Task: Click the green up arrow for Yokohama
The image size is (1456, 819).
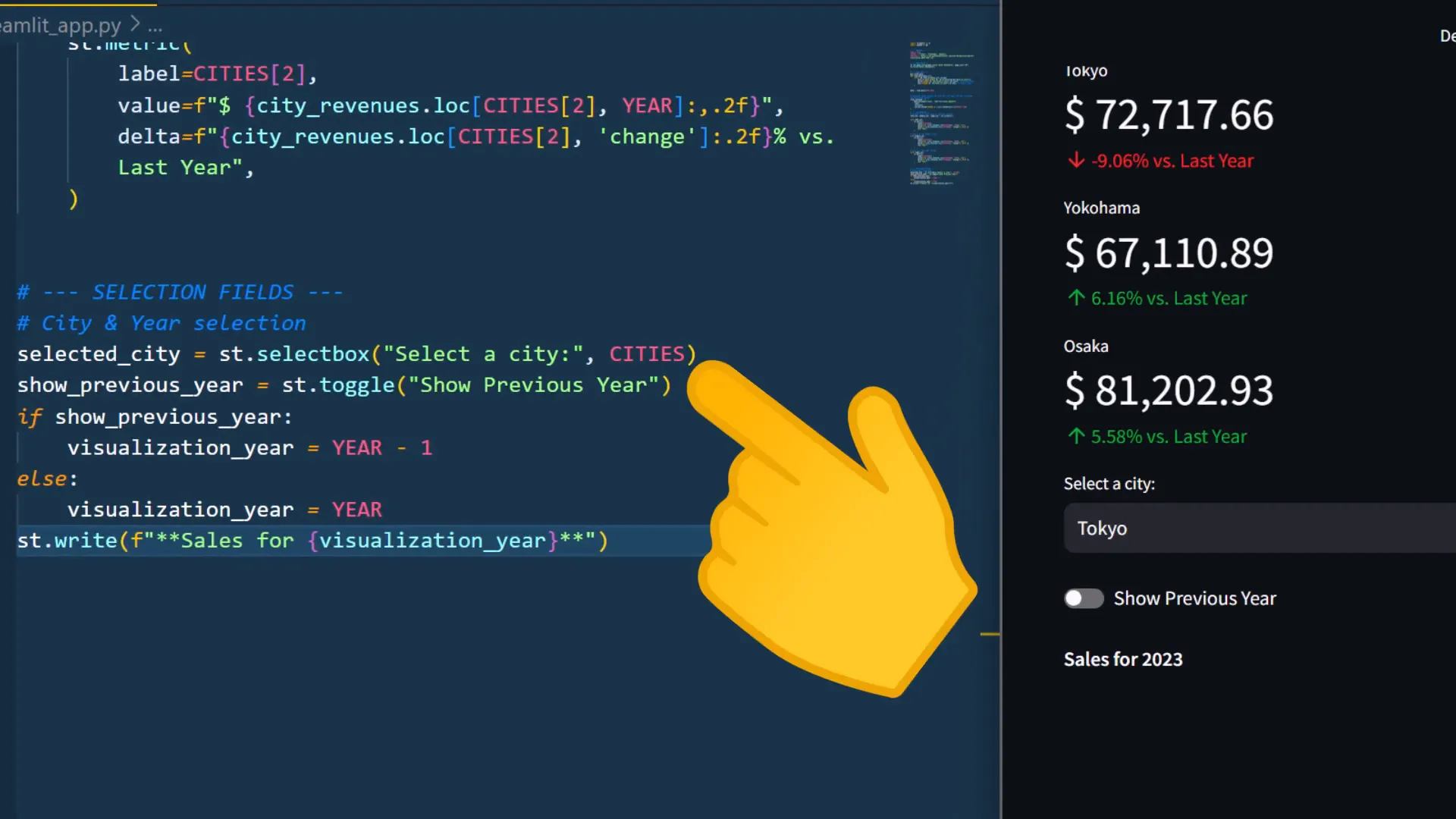Action: click(x=1075, y=298)
